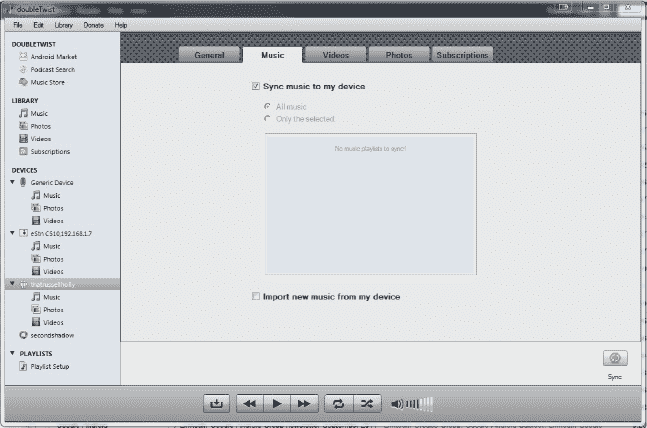Mute audio via speaker icon

coord(397,404)
